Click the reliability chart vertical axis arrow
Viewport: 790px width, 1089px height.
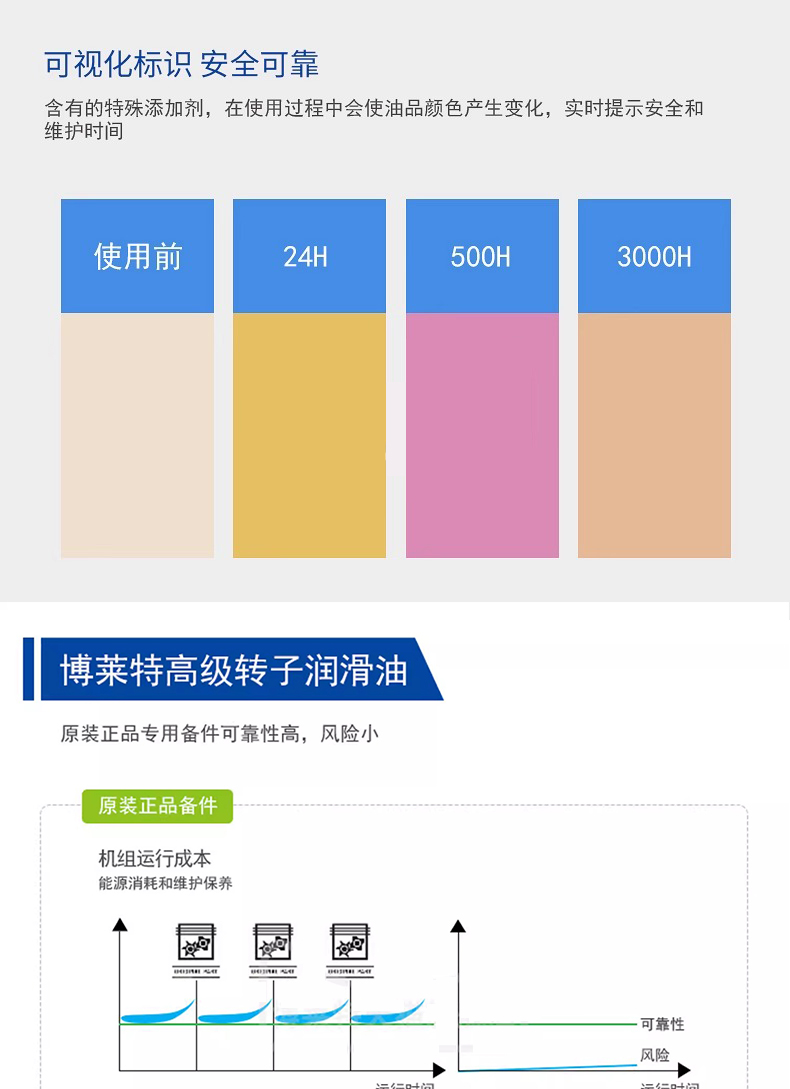[458, 926]
